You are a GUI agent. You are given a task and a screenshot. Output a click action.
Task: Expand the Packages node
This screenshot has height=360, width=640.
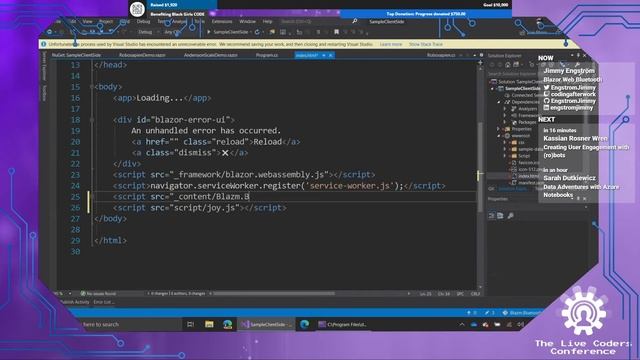click(505, 122)
